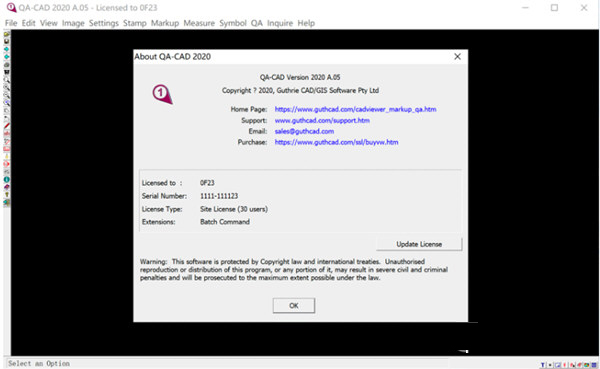Viewport: 600px width, 369px height.
Task: Click the serial number 1111-111123
Action: point(219,196)
